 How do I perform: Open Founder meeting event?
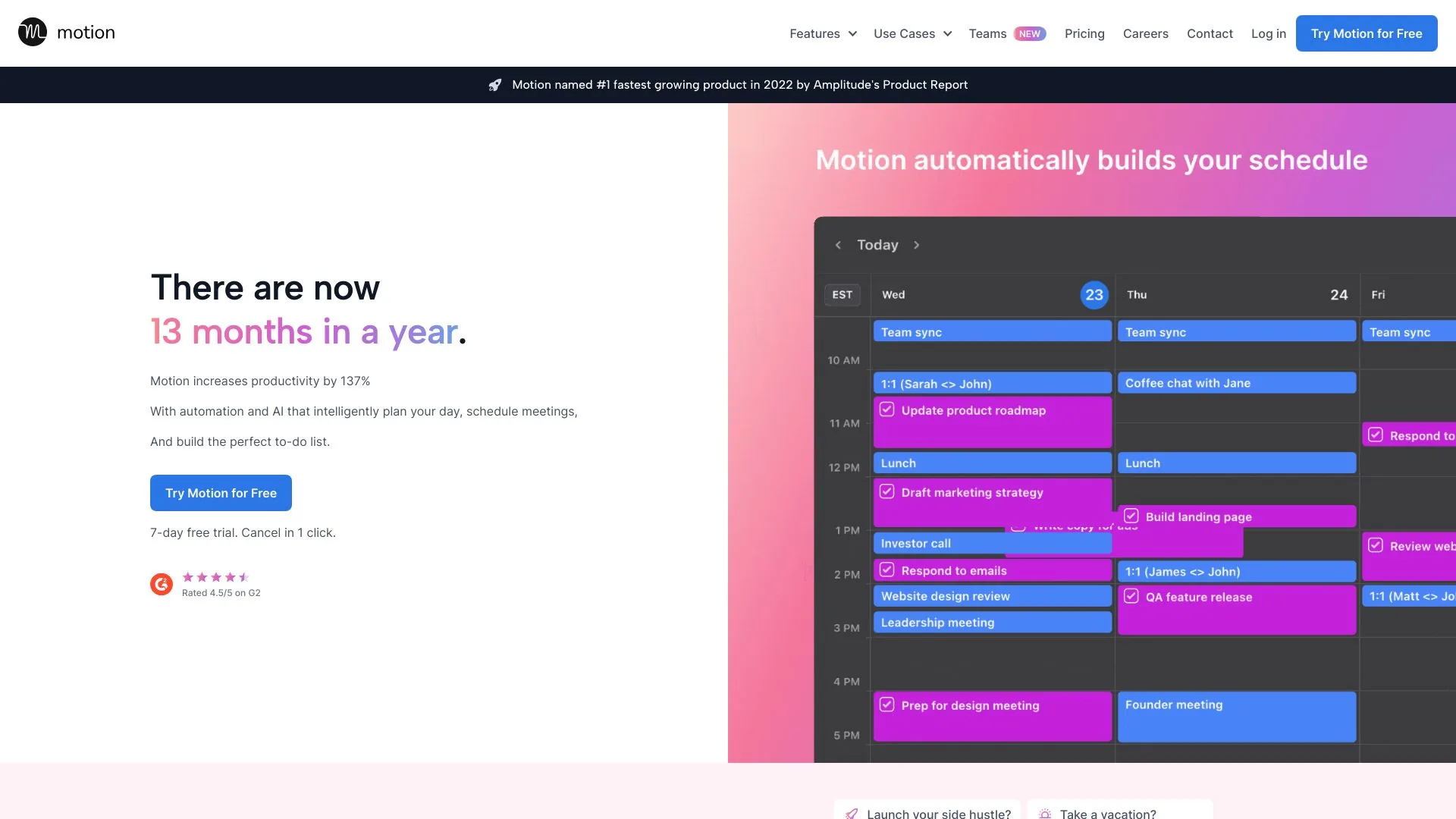click(1236, 717)
